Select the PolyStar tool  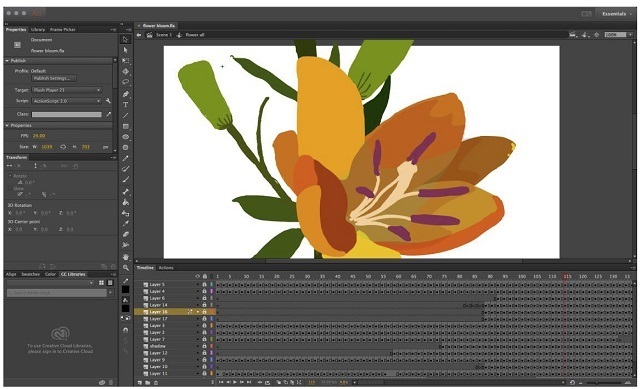point(125,147)
